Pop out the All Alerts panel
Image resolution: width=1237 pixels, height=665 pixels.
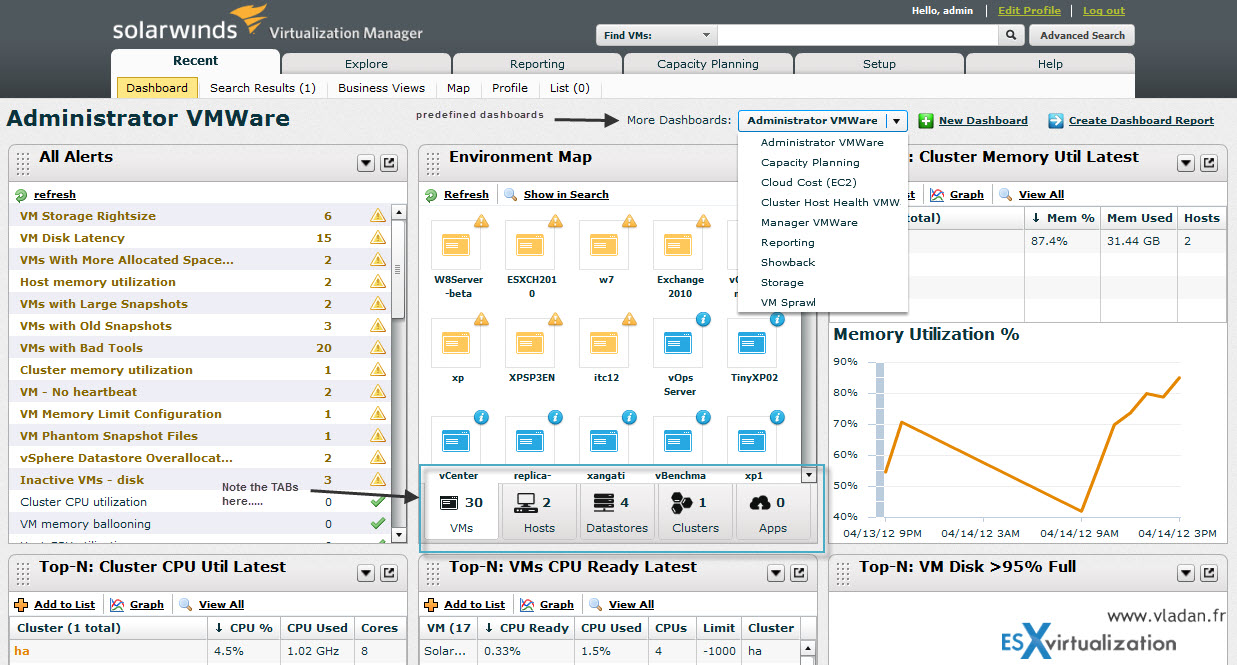pyautogui.click(x=389, y=163)
